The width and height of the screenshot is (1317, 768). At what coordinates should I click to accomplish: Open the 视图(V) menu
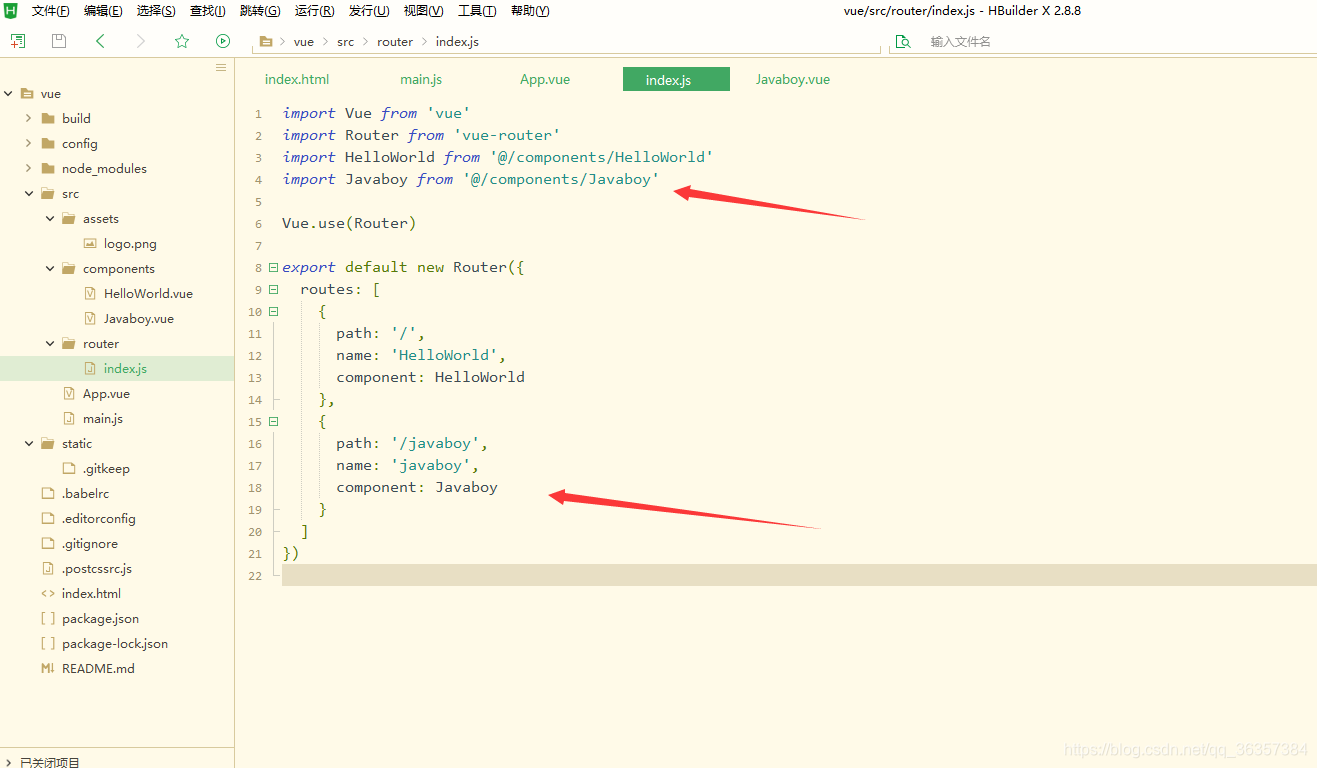pos(423,11)
